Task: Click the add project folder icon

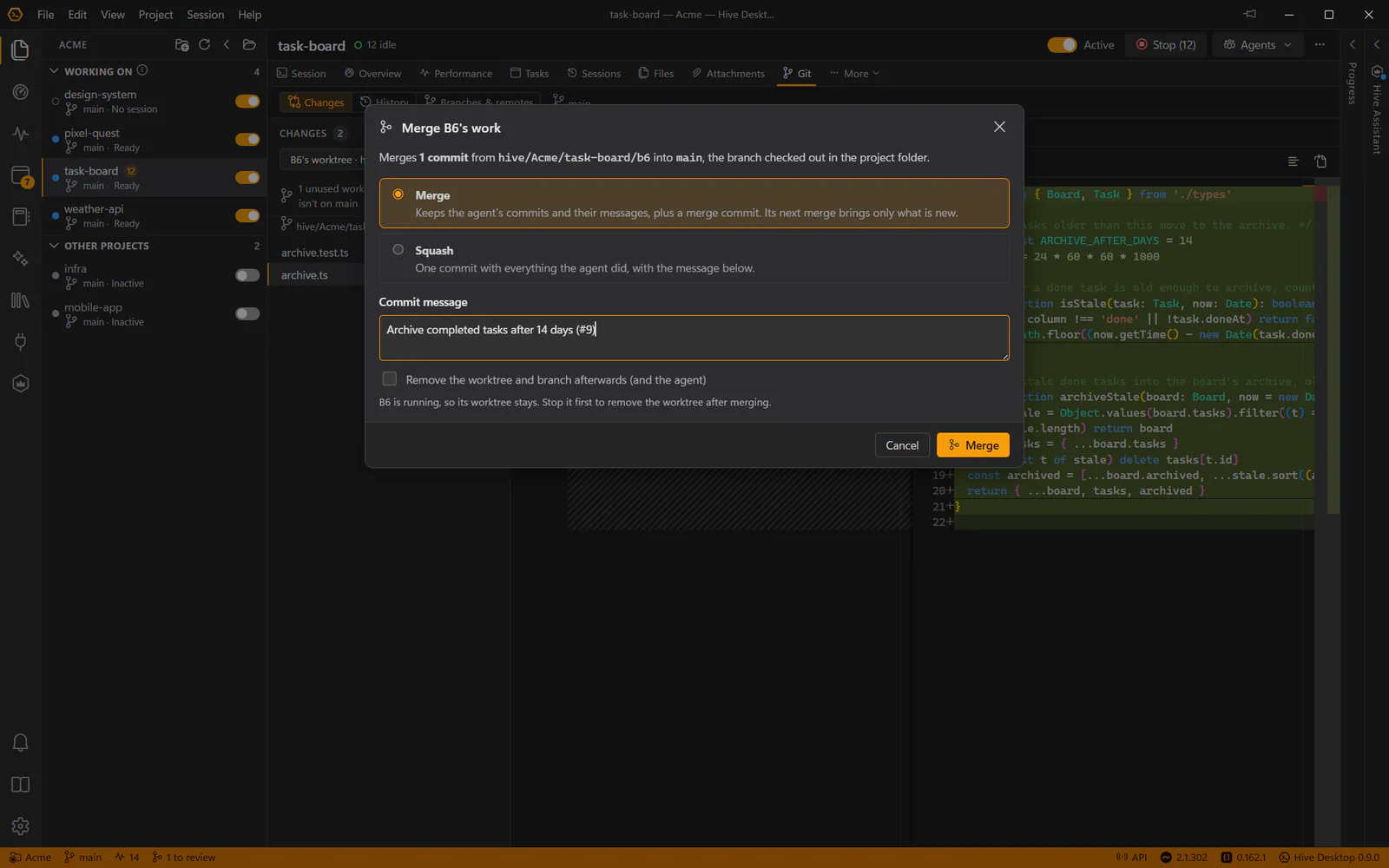Action: 181,44
